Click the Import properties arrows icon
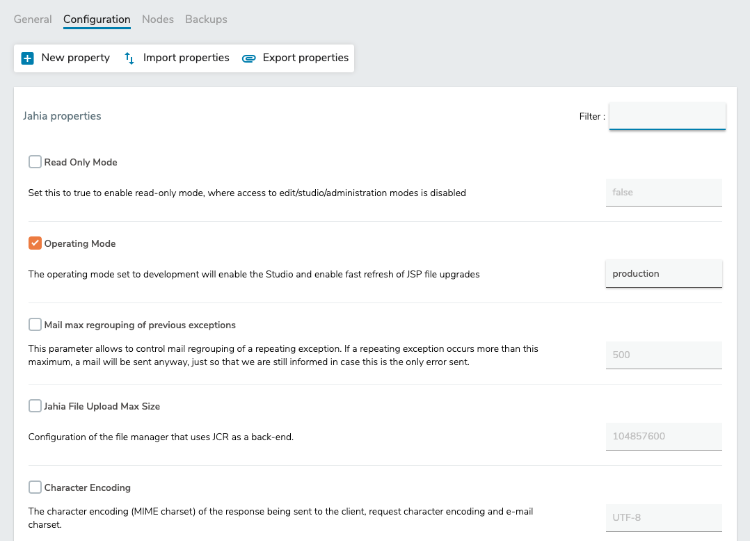 point(129,58)
